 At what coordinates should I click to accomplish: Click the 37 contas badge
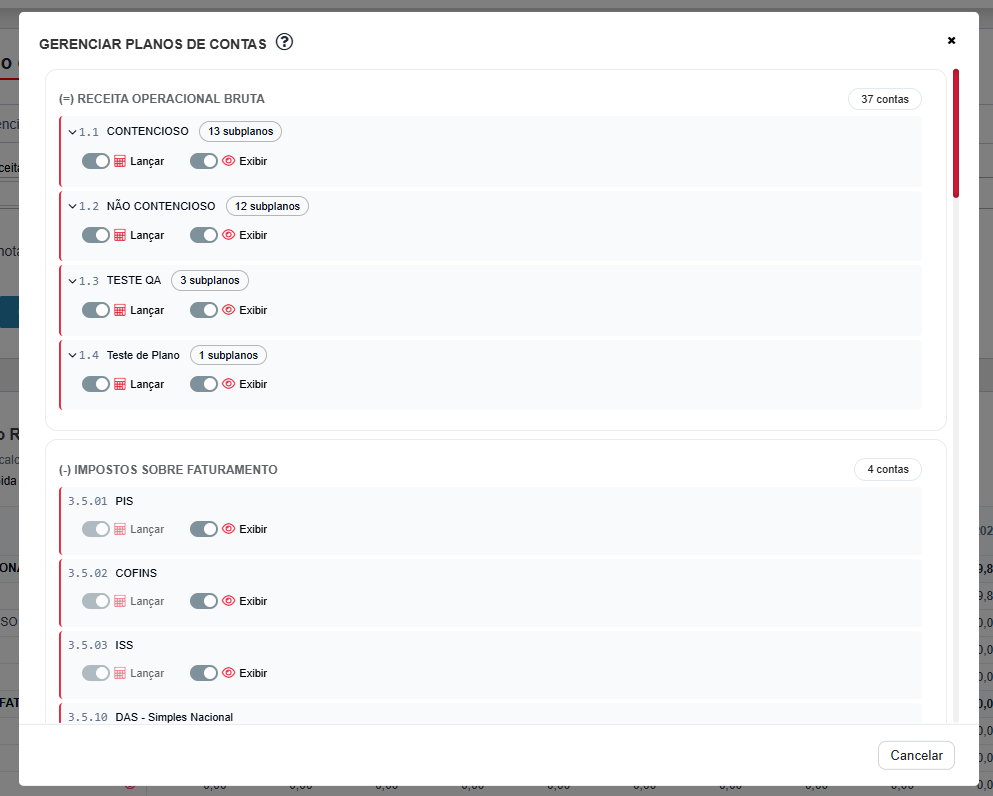tap(884, 99)
